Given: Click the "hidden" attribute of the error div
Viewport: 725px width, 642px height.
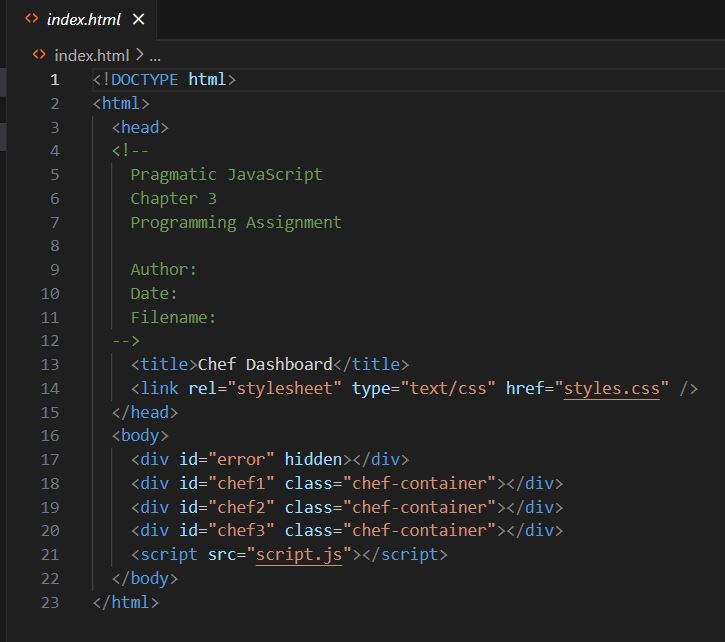Looking at the screenshot, I should pos(313,459).
